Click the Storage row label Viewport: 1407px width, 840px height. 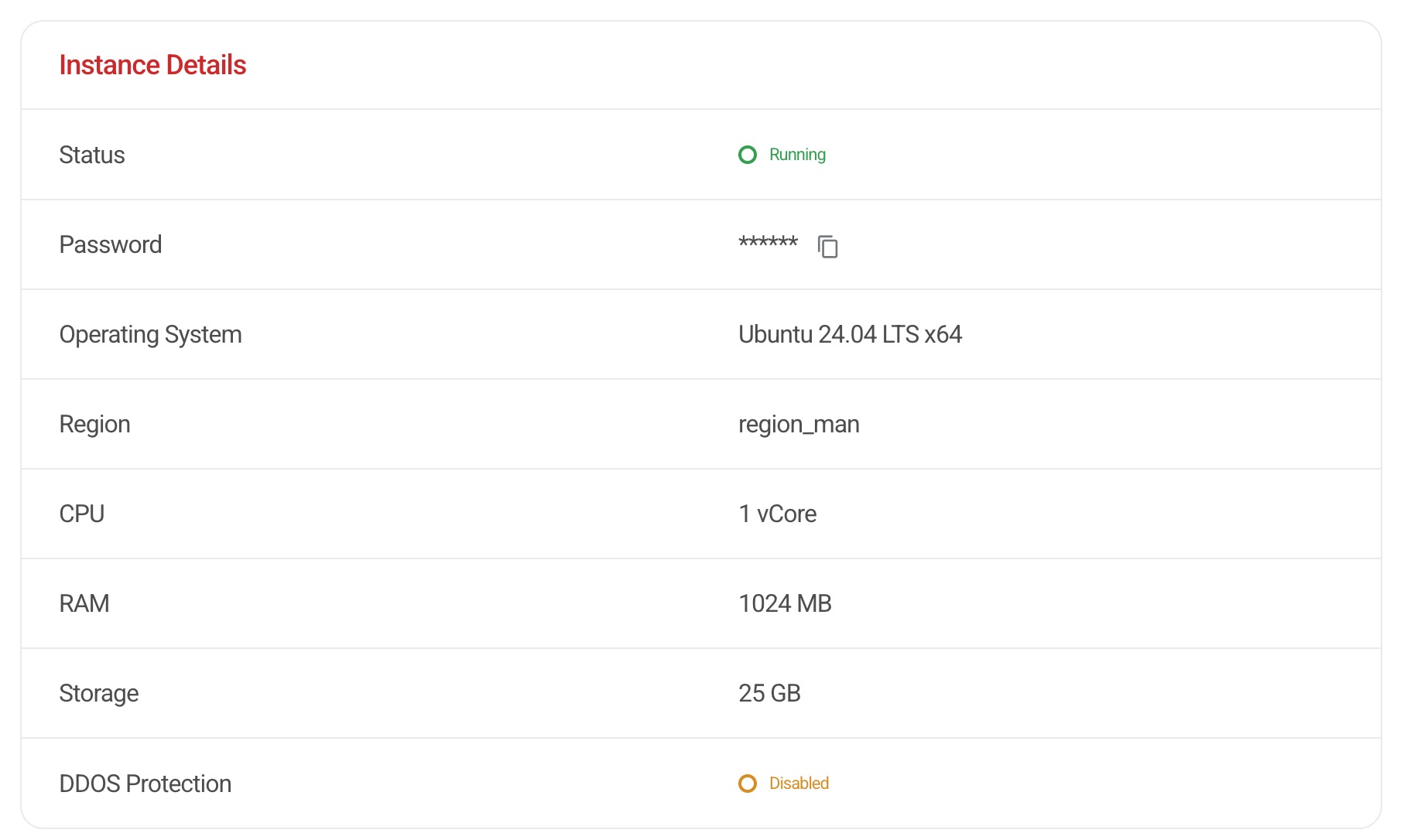point(99,693)
